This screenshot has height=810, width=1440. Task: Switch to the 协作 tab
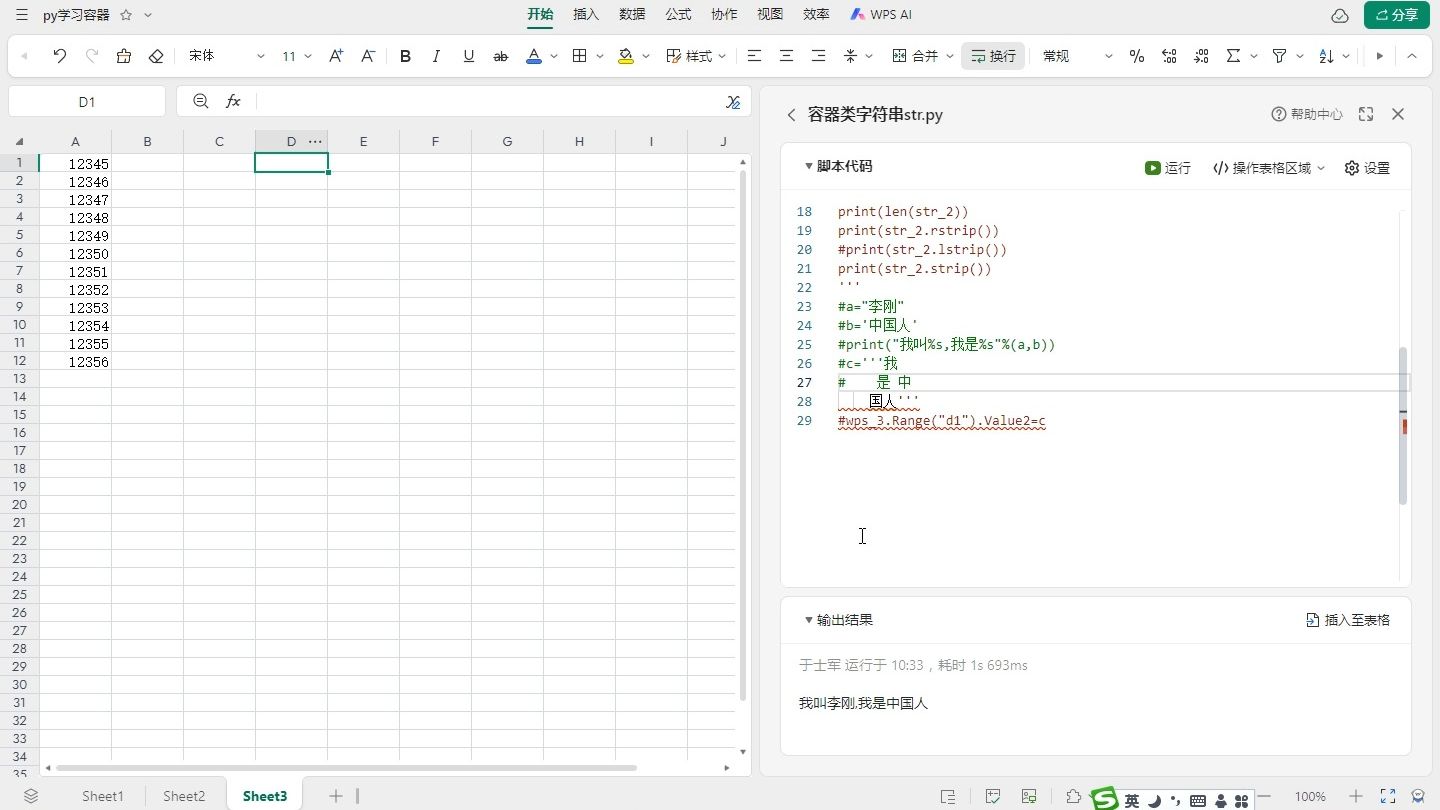pyautogui.click(x=724, y=15)
